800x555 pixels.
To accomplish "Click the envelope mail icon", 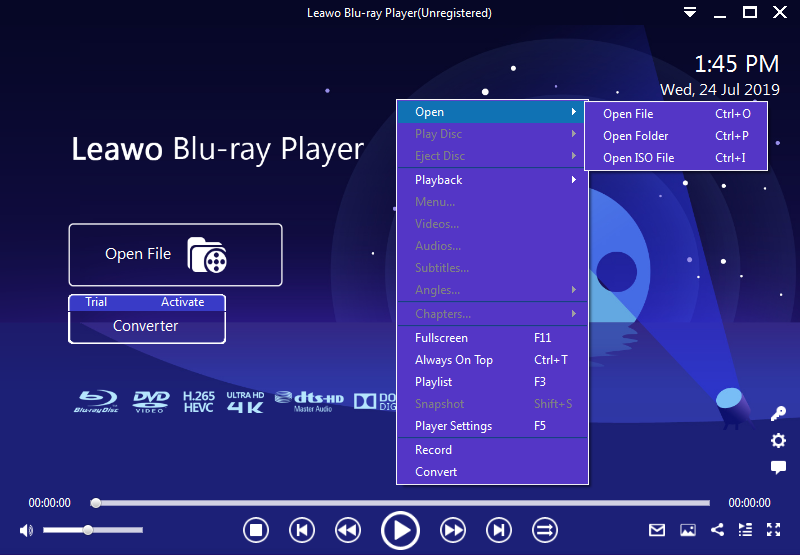I will 657,531.
